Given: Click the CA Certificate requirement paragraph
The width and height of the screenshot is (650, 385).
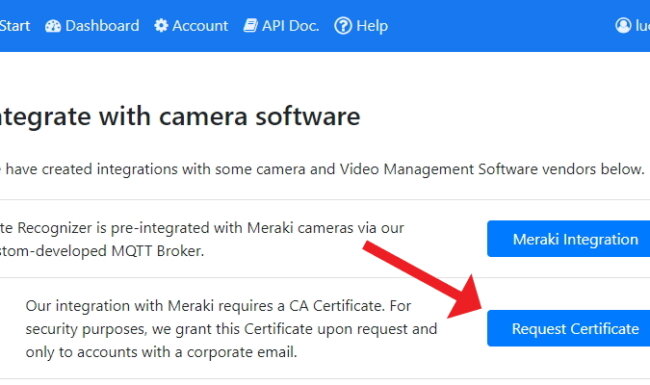Looking at the screenshot, I should pos(231,329).
